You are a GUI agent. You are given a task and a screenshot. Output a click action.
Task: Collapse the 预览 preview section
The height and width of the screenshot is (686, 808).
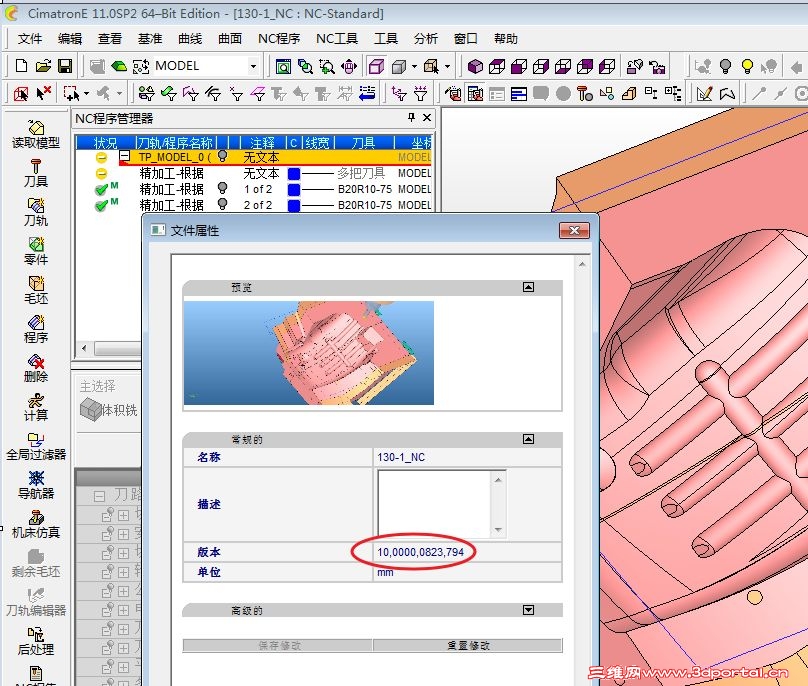point(528,287)
